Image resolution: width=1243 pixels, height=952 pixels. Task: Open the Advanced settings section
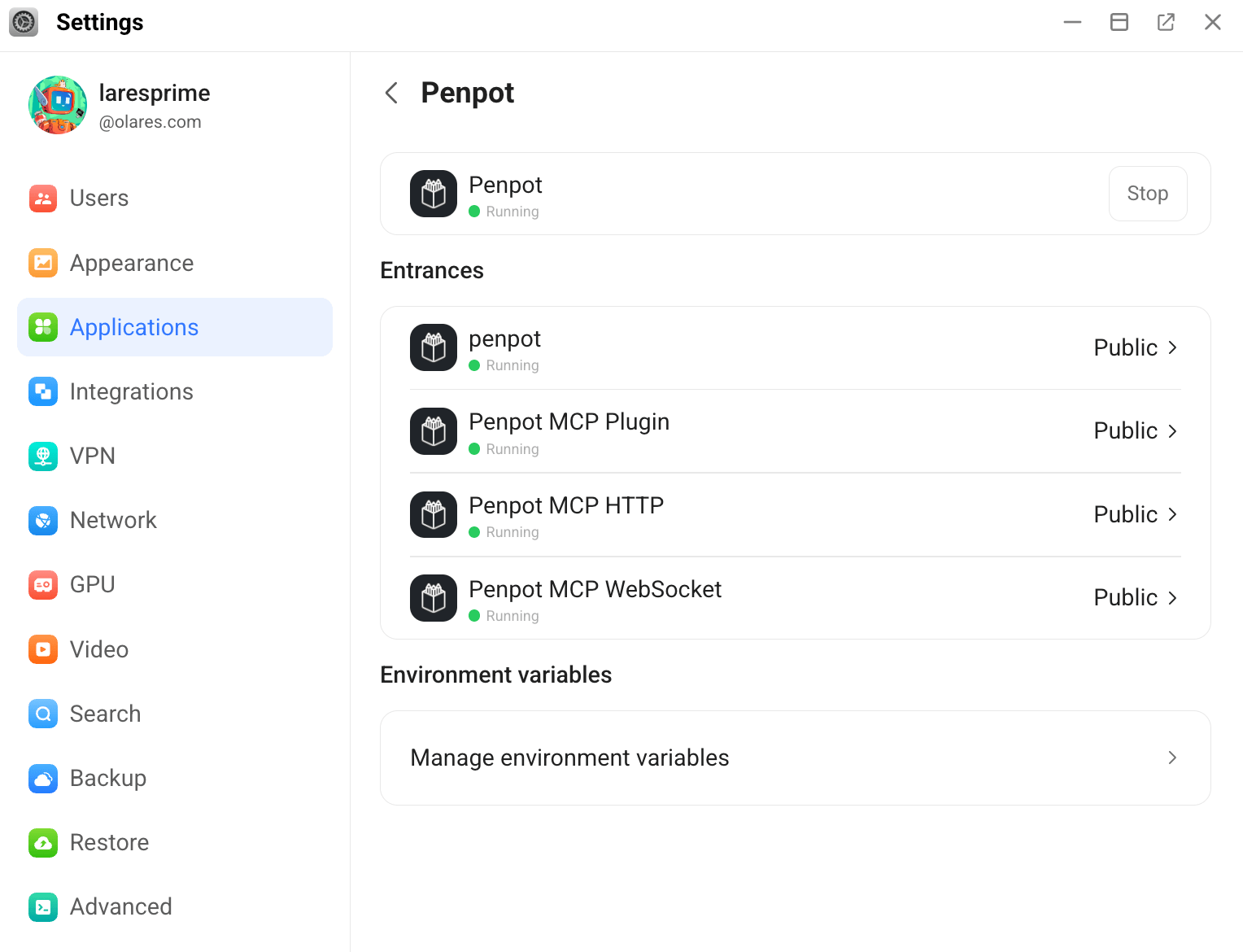click(x=175, y=906)
